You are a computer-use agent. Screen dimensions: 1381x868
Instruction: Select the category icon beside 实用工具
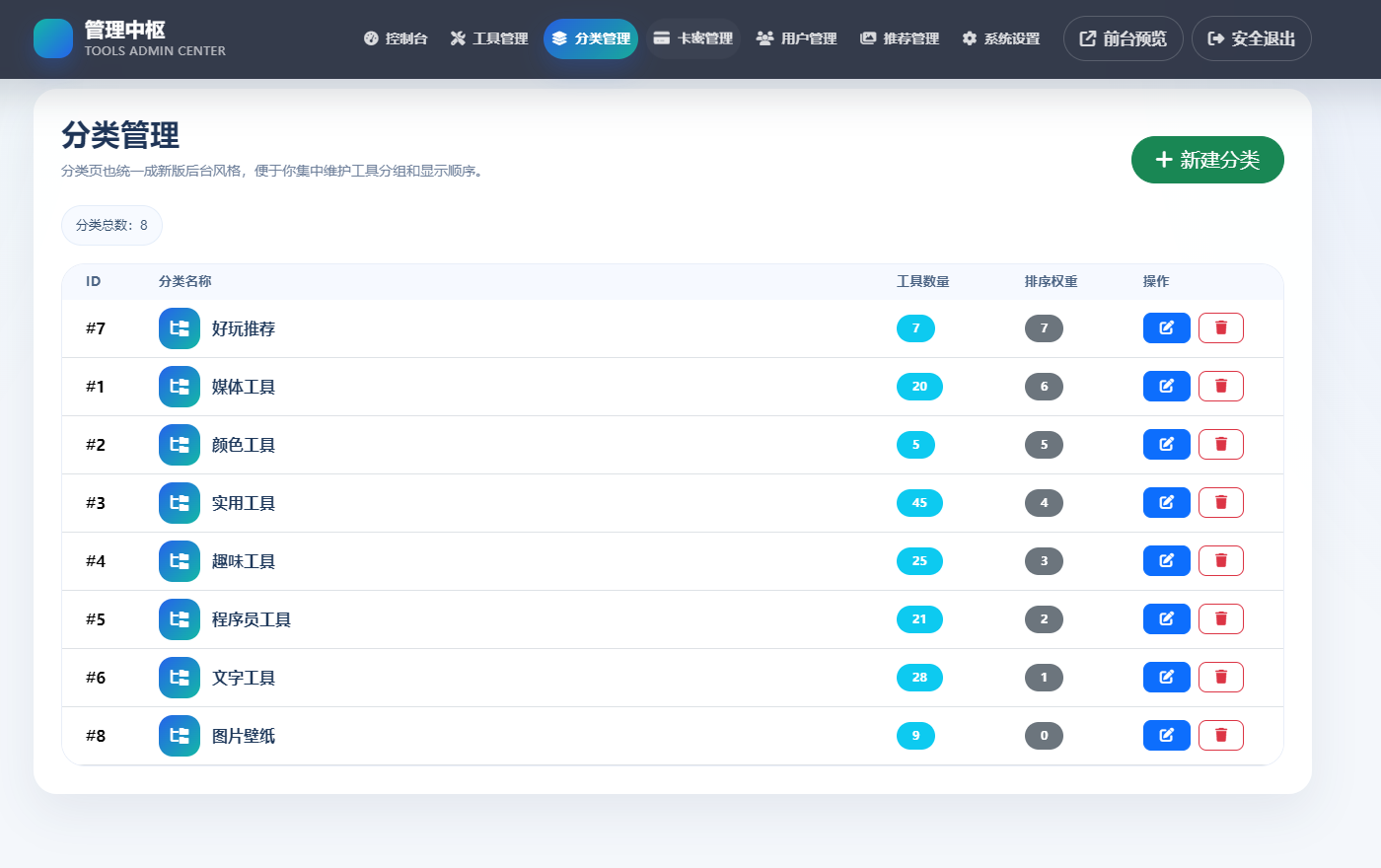coord(179,502)
